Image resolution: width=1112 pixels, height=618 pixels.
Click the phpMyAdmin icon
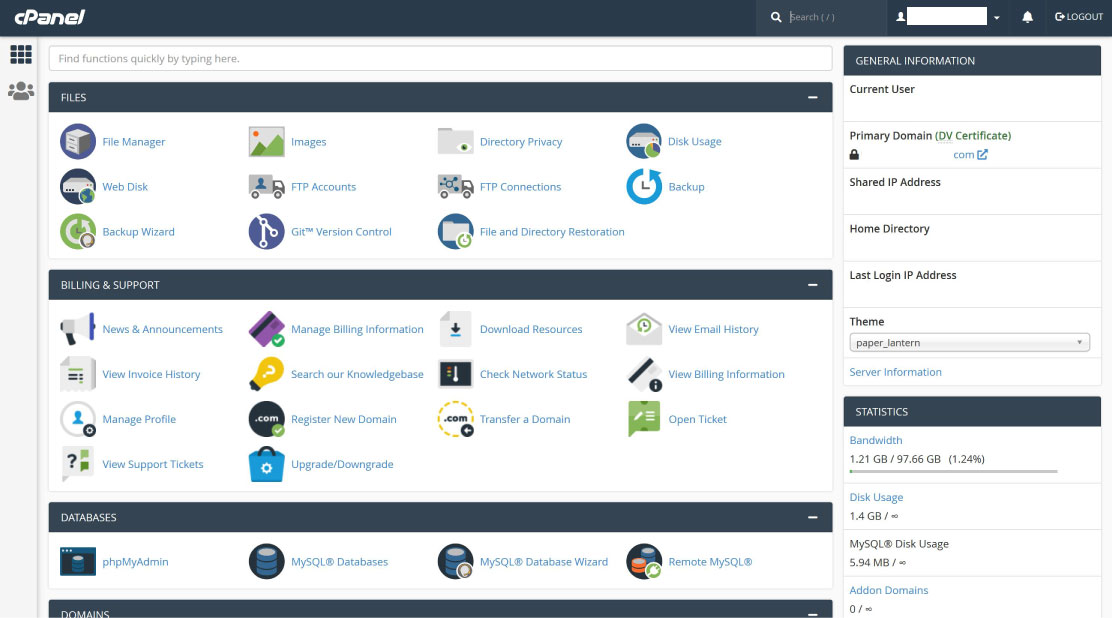click(x=78, y=562)
